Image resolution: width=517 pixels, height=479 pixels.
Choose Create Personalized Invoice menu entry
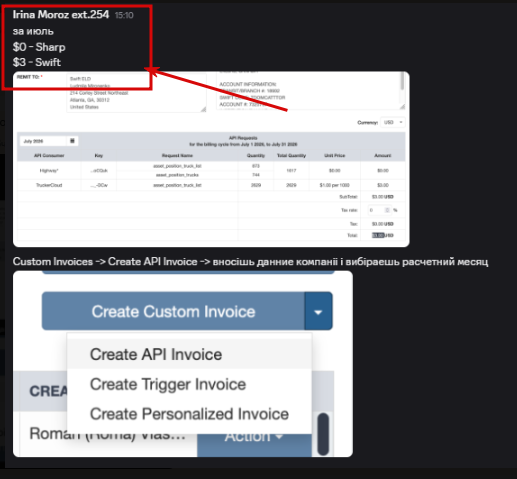click(x=189, y=414)
